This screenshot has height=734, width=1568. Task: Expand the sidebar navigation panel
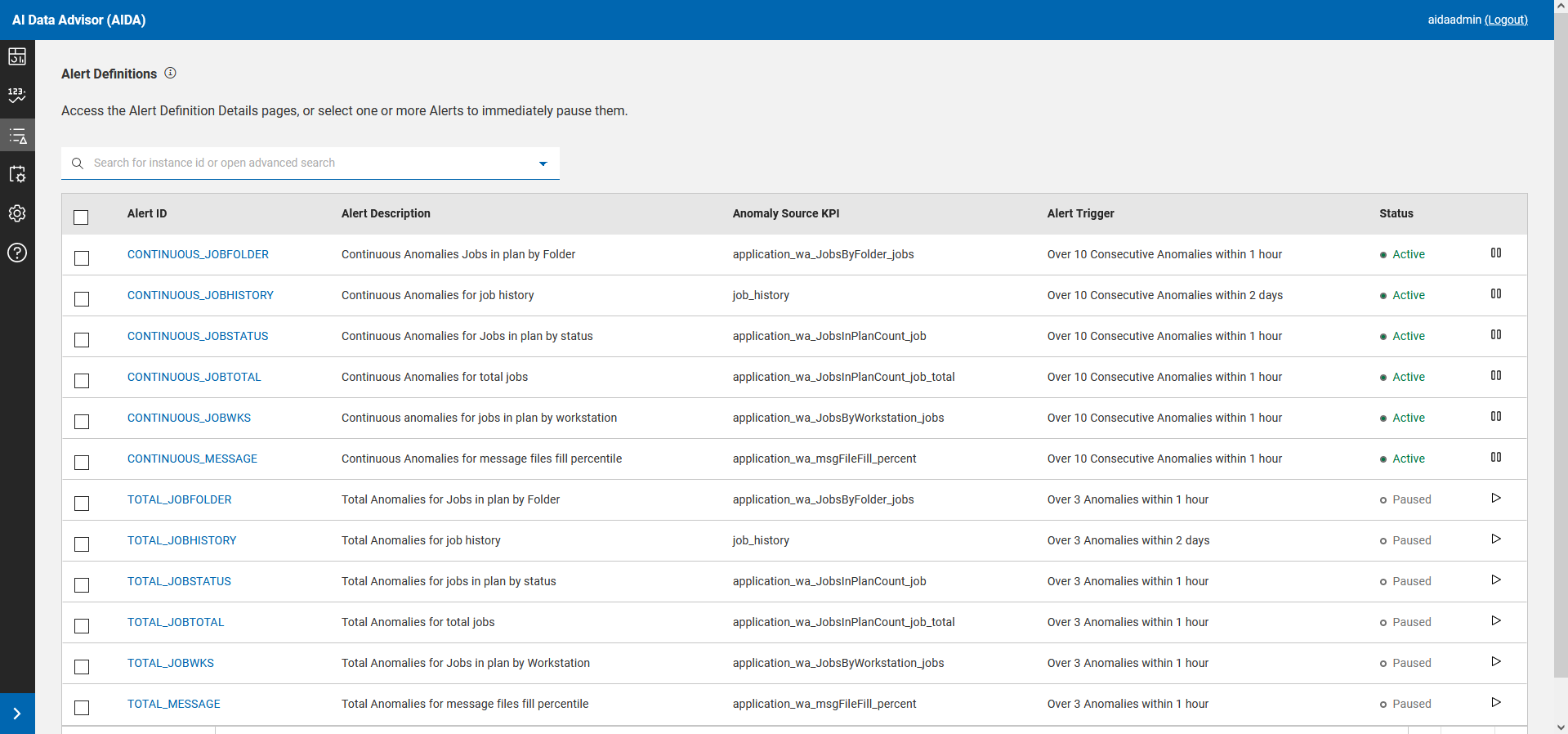click(x=17, y=714)
